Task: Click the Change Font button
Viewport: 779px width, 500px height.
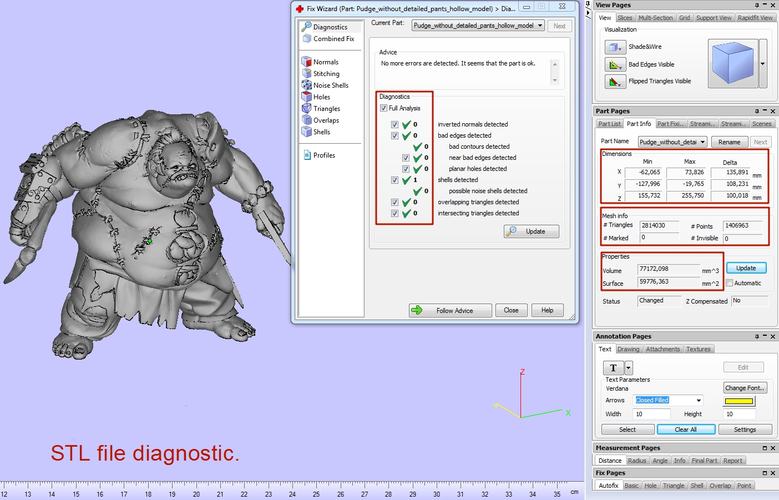Action: coord(745,388)
